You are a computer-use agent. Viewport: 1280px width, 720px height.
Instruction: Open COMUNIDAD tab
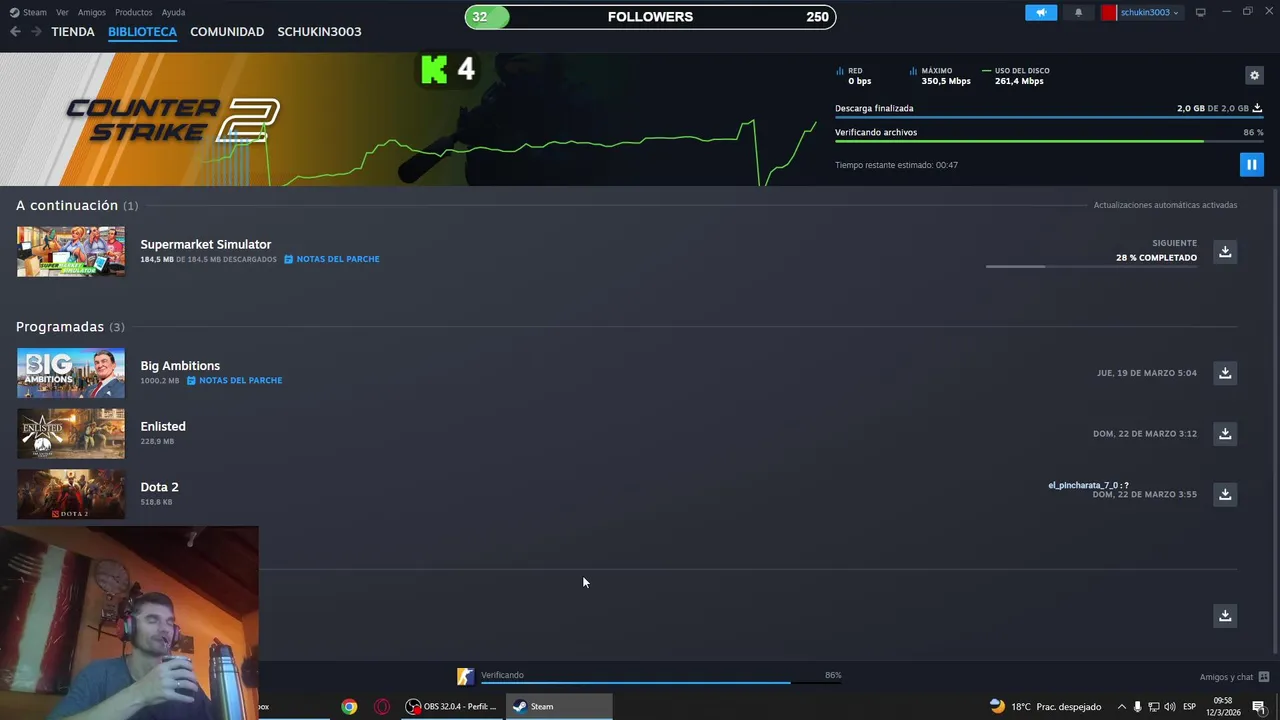click(227, 32)
